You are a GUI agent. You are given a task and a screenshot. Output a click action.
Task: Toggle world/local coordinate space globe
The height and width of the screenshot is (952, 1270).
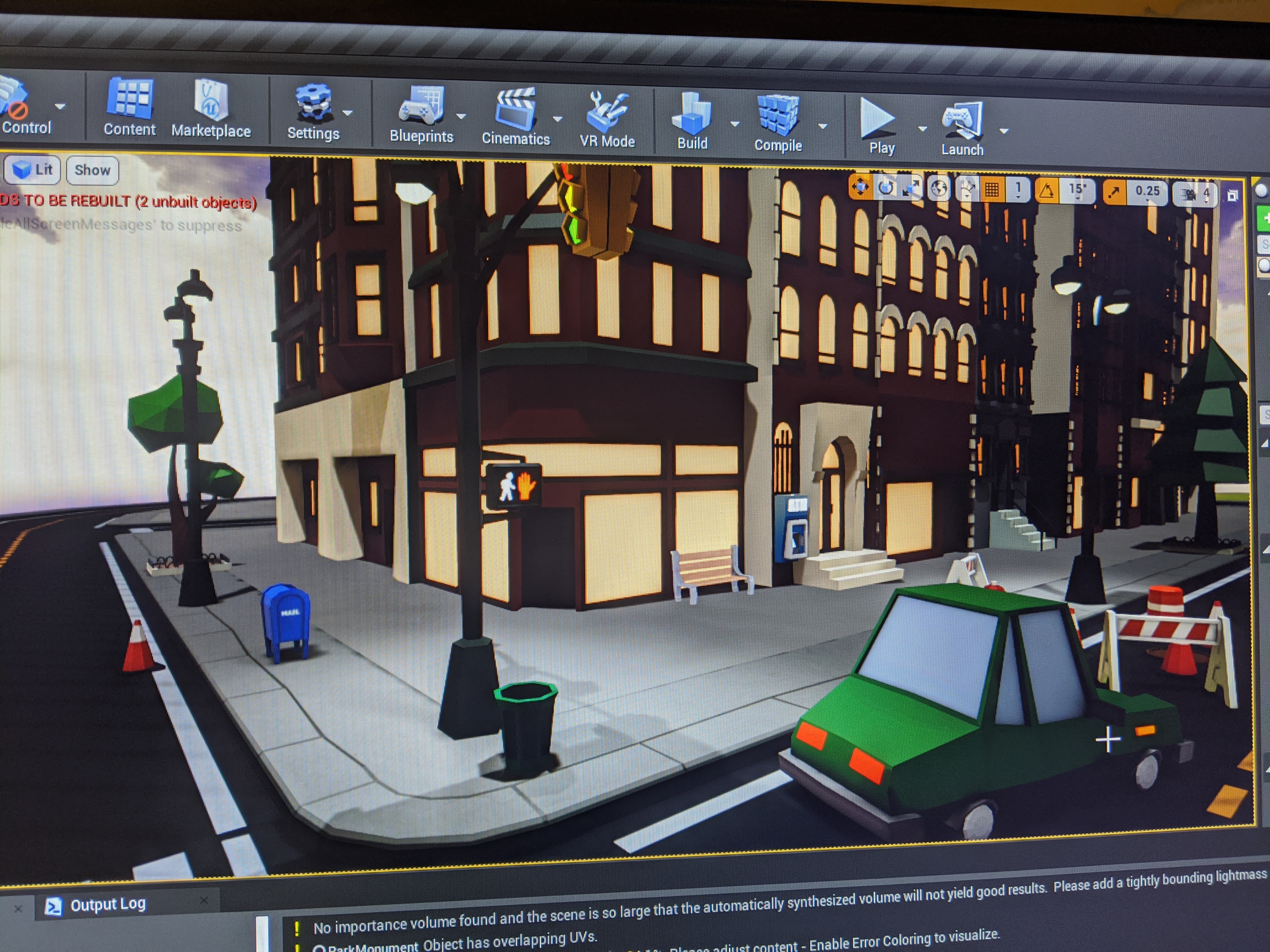[939, 189]
